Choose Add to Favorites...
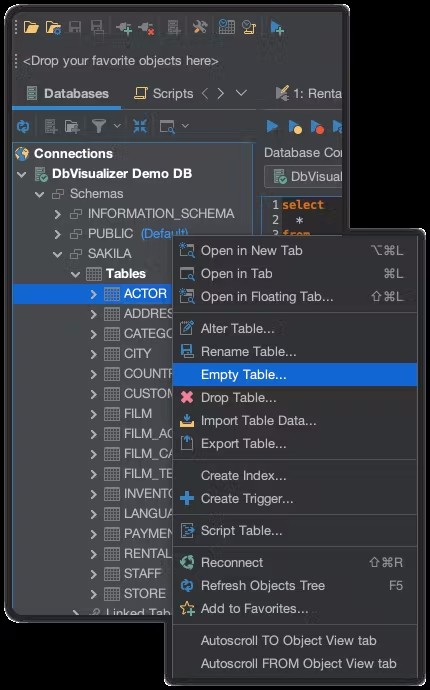 (294, 609)
